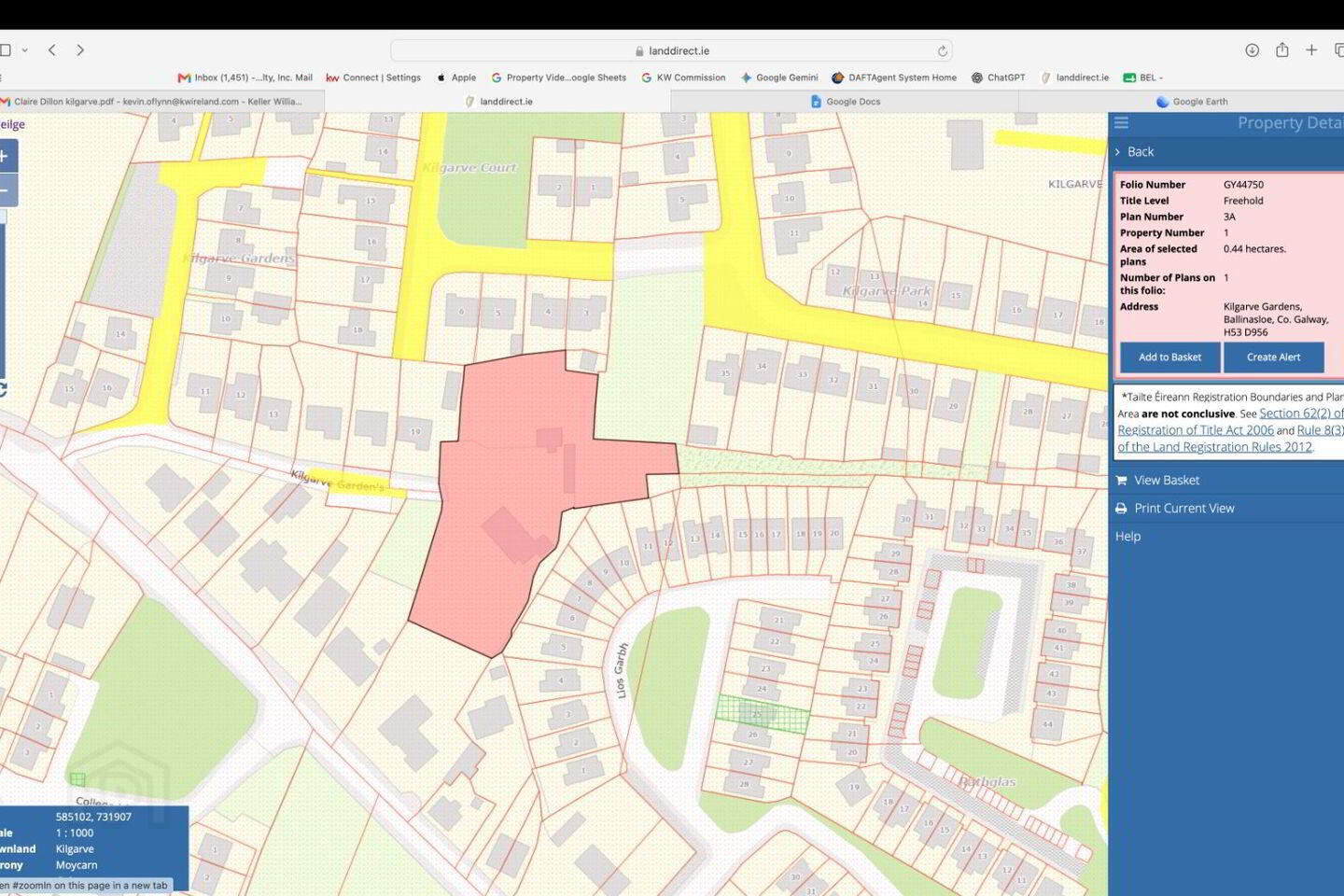Click the Add to Basket button
The height and width of the screenshot is (896, 1344).
(x=1169, y=357)
